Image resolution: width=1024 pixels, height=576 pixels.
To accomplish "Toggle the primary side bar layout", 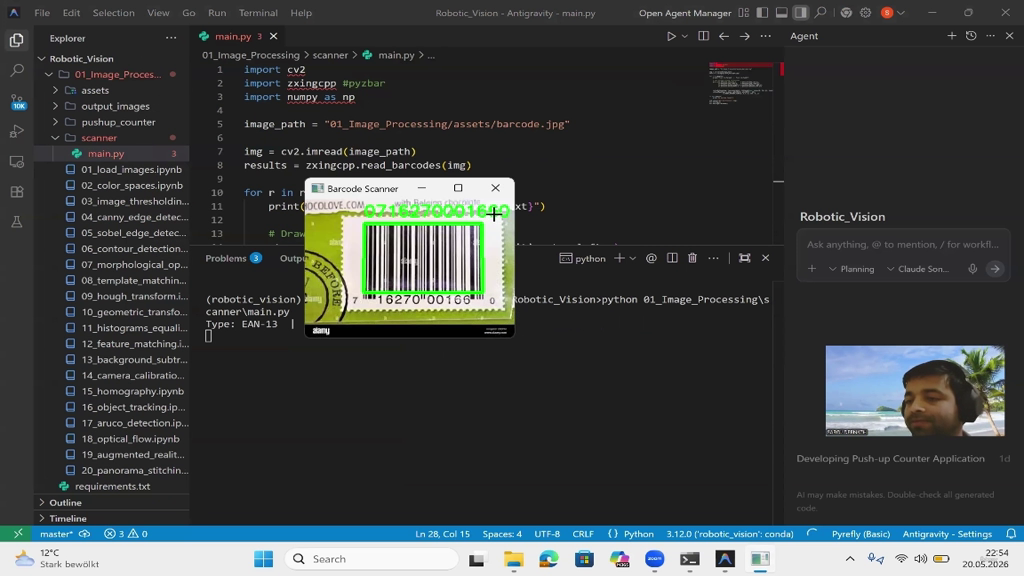I will click(762, 12).
